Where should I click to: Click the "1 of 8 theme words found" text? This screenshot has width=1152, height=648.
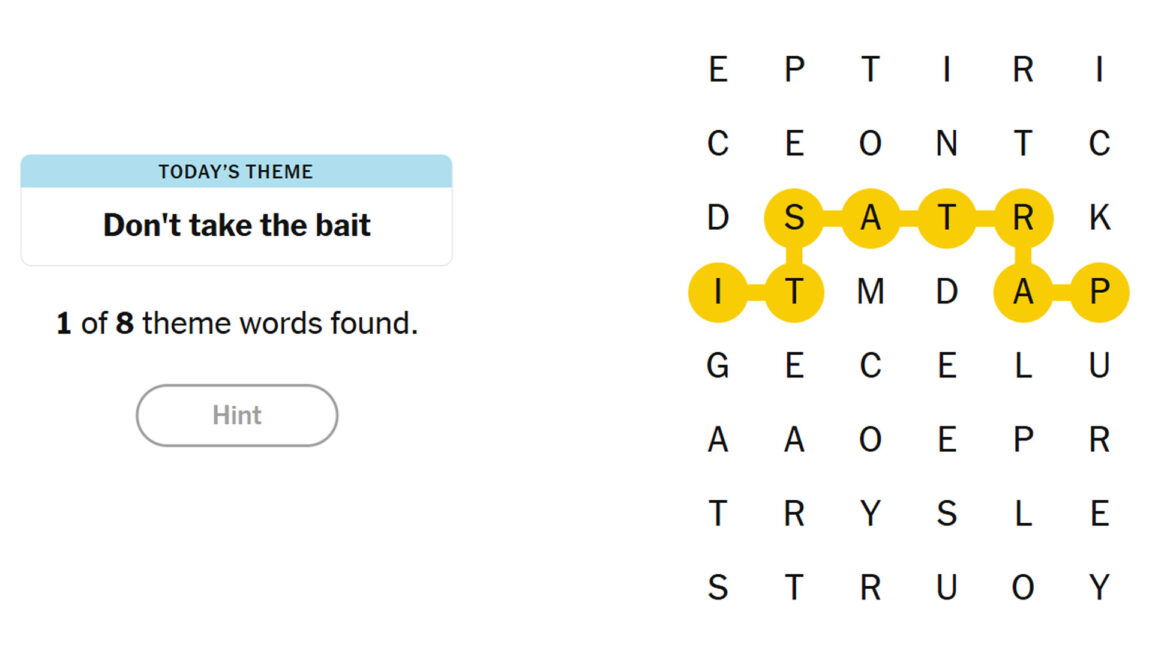point(237,324)
